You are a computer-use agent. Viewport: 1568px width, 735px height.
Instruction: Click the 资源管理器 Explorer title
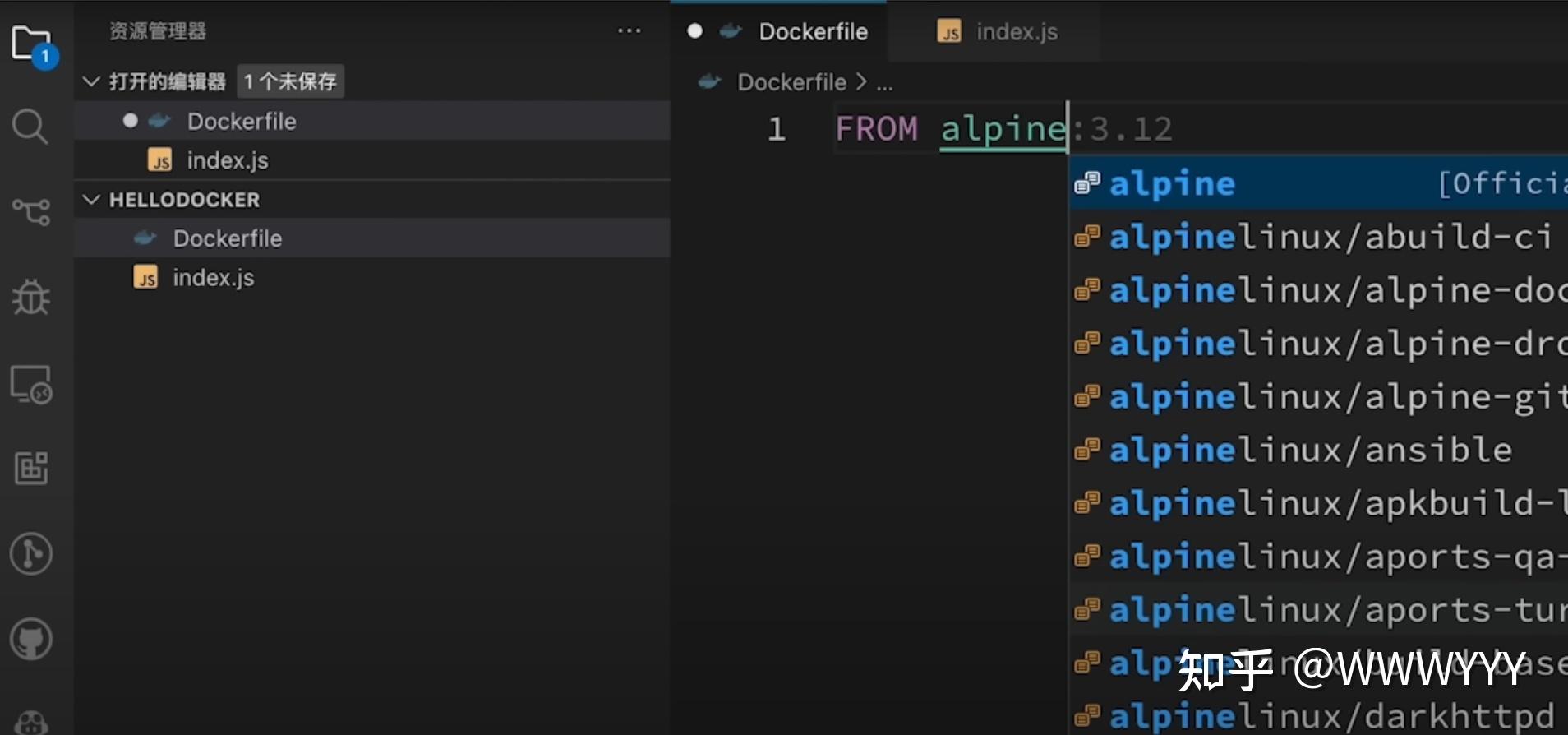pyautogui.click(x=158, y=31)
